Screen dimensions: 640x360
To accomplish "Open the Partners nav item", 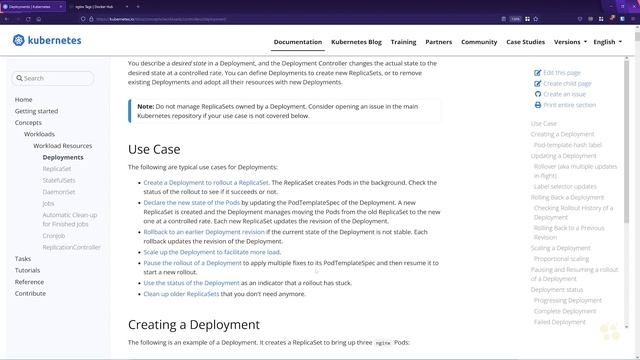I will pyautogui.click(x=438, y=42).
